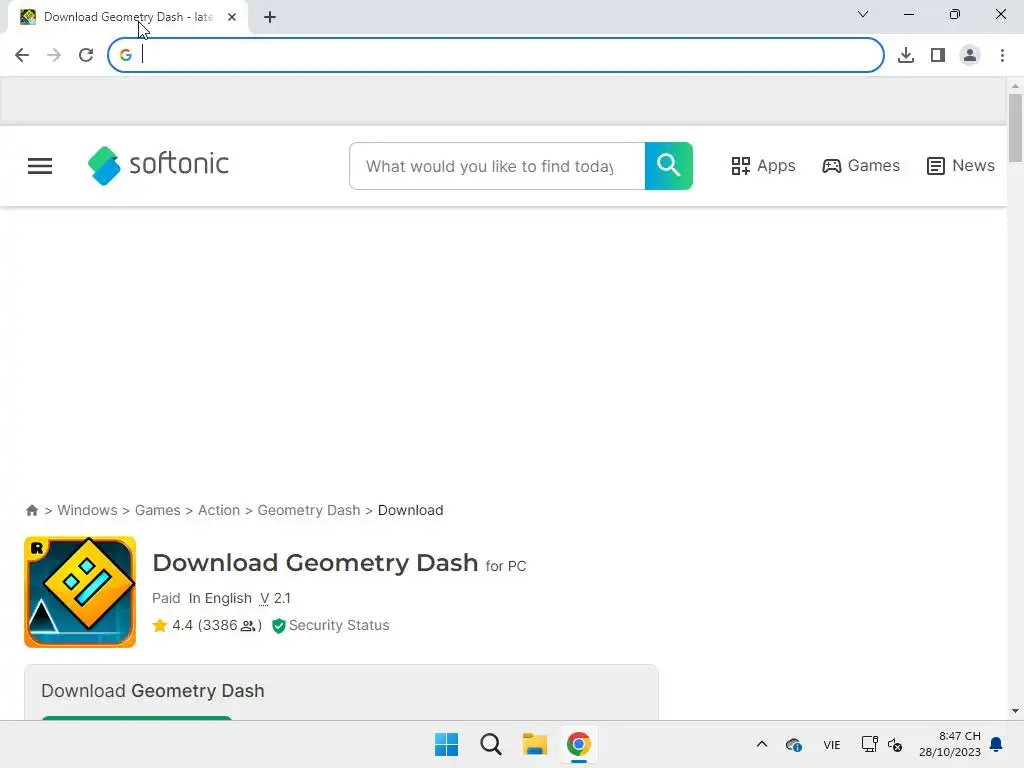Click the 4.4 star rating
1024x768 pixels.
pyautogui.click(x=206, y=625)
